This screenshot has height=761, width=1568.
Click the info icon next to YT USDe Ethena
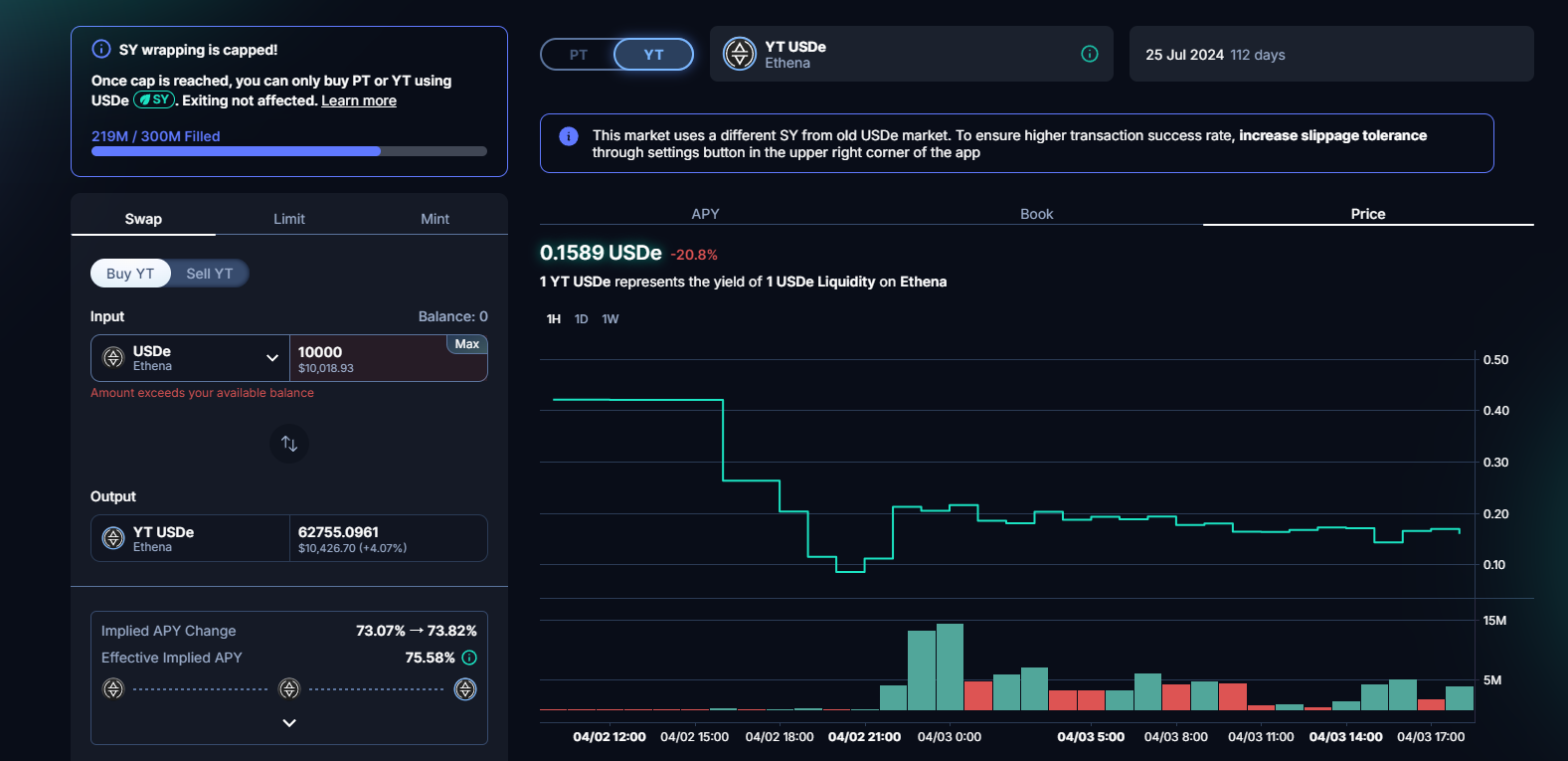pos(1090,54)
